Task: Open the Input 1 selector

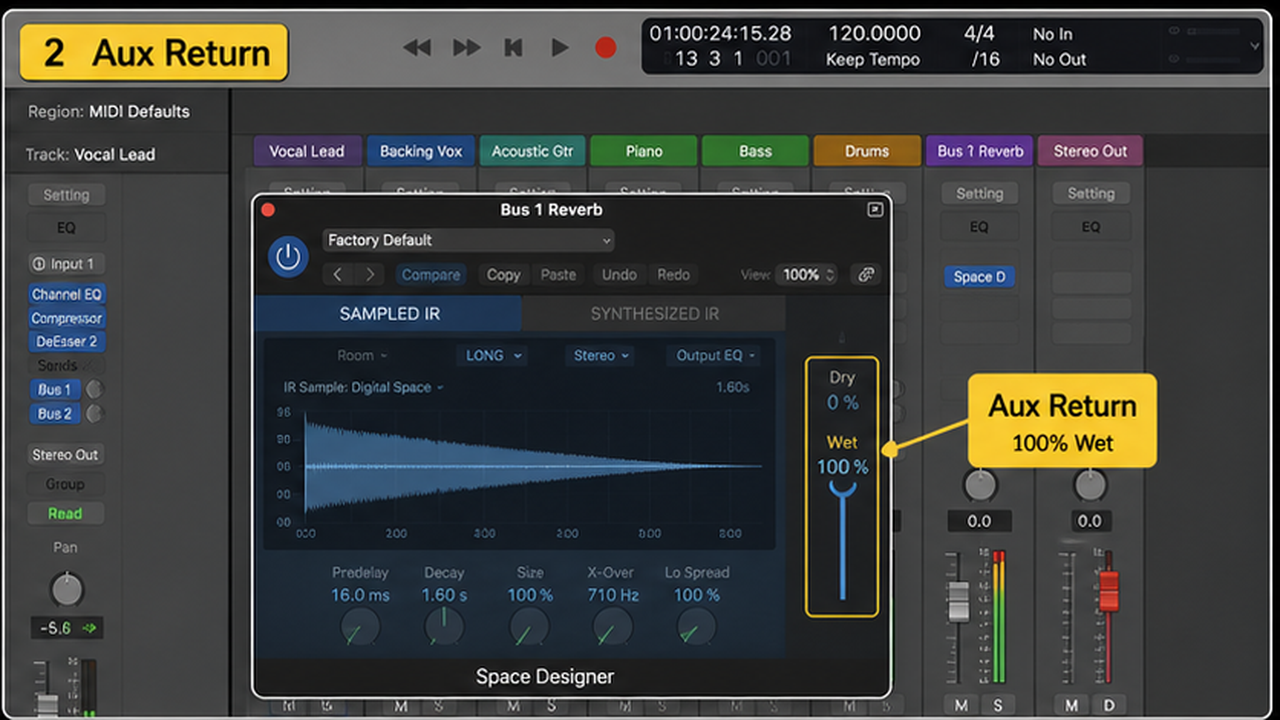Action: pos(65,264)
